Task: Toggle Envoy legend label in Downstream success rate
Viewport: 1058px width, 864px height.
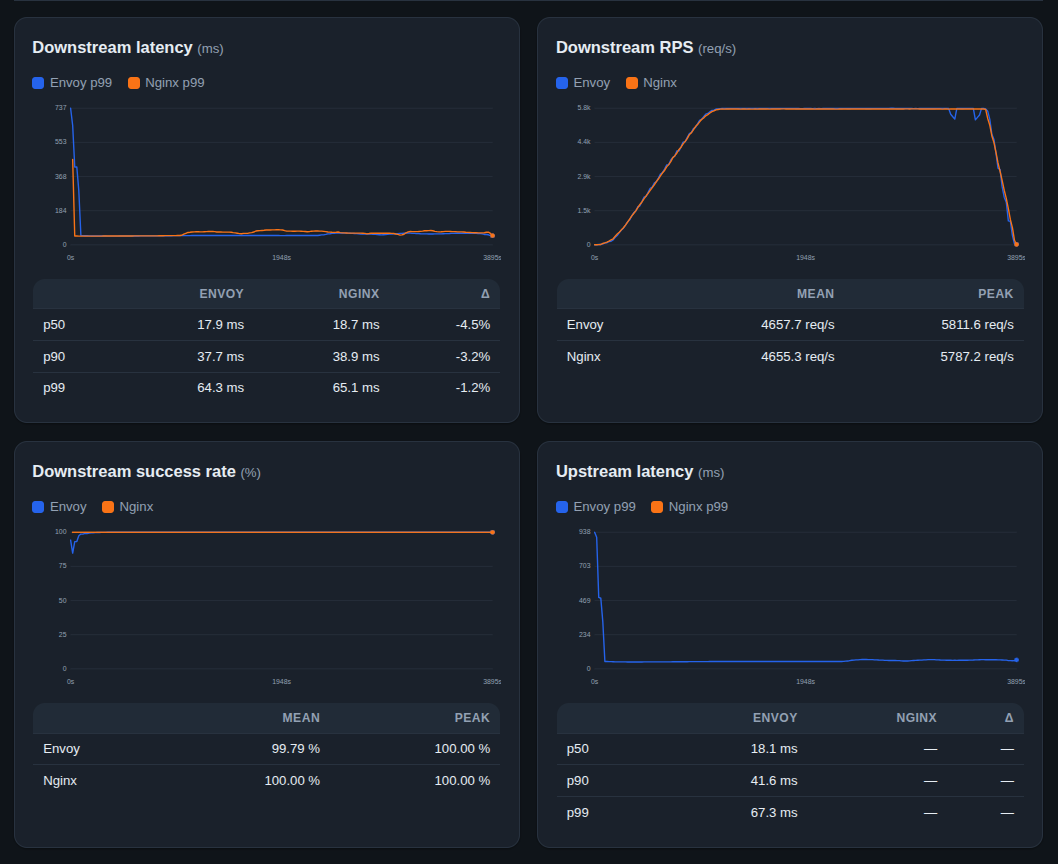Action: point(68,507)
